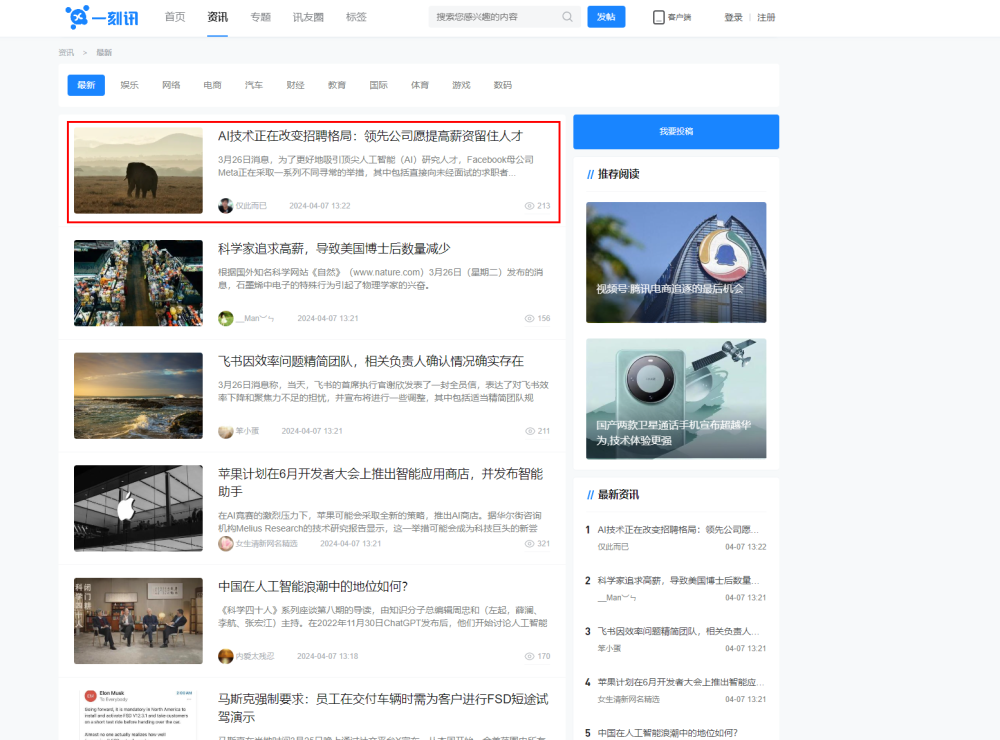Click the elephant thumbnail of the AI招聘 article
The height and width of the screenshot is (740, 1000).
click(x=138, y=170)
